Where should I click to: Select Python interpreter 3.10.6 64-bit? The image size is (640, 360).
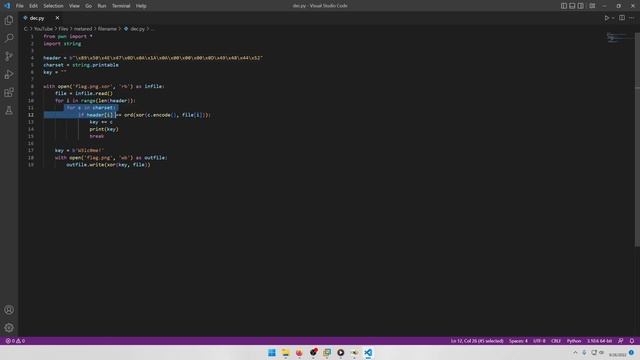click(x=599, y=341)
